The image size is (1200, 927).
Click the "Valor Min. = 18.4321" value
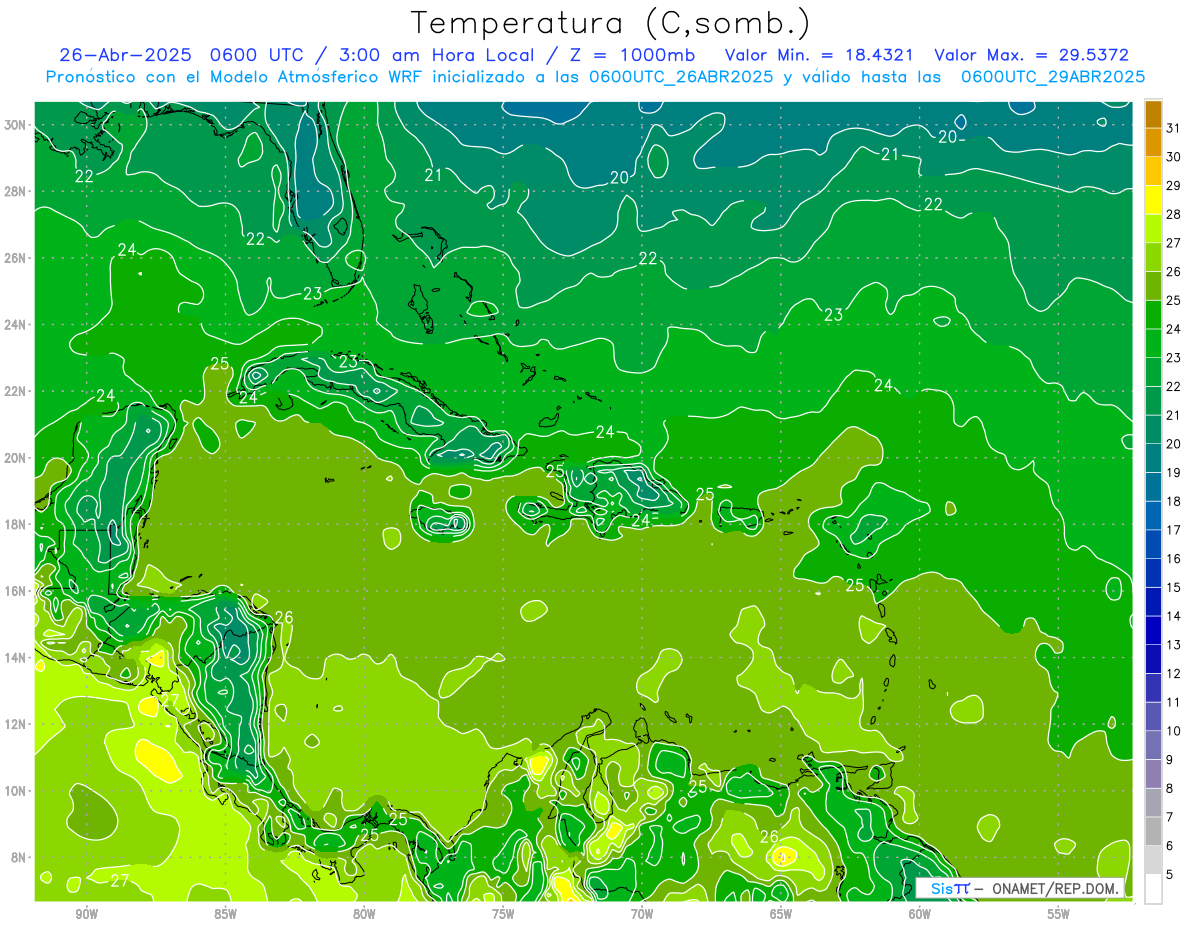tap(820, 55)
